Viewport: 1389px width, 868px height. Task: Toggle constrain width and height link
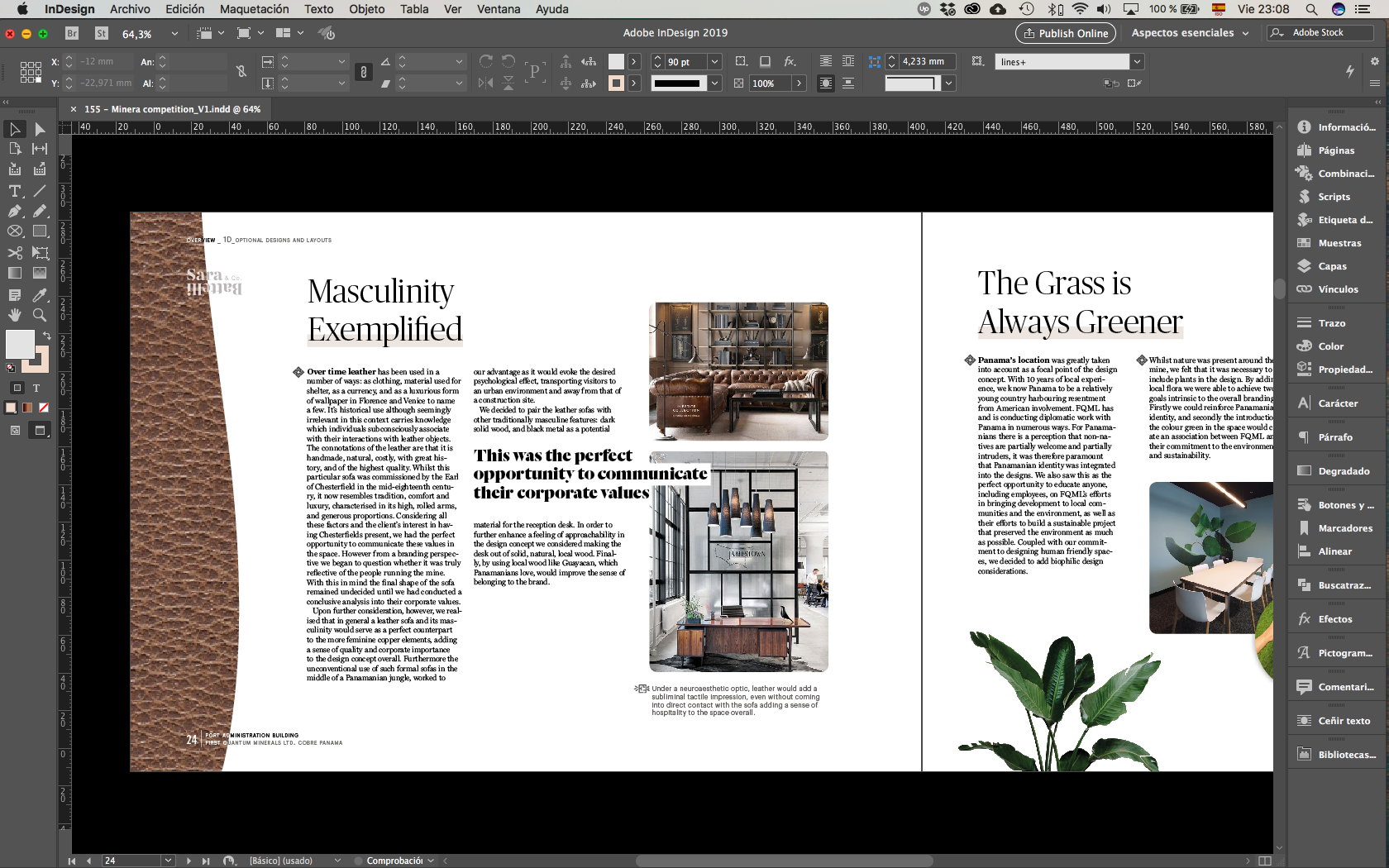coord(241,72)
